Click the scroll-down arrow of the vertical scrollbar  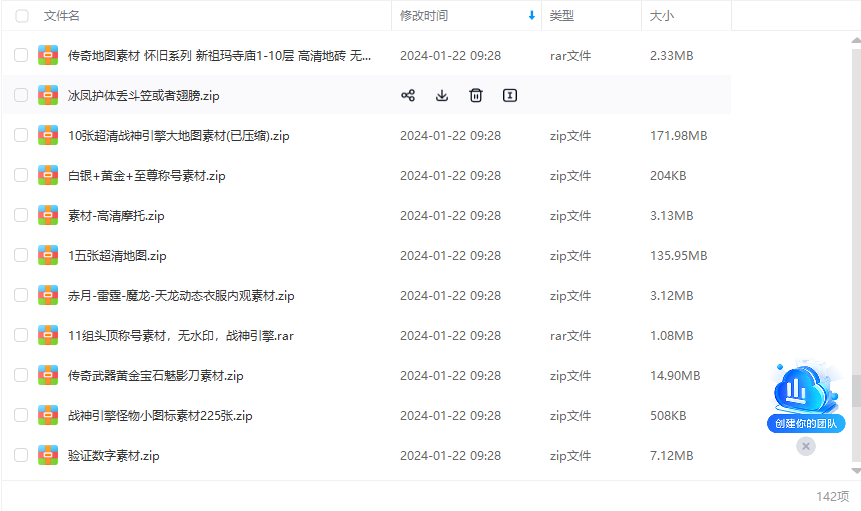pyautogui.click(x=856, y=470)
